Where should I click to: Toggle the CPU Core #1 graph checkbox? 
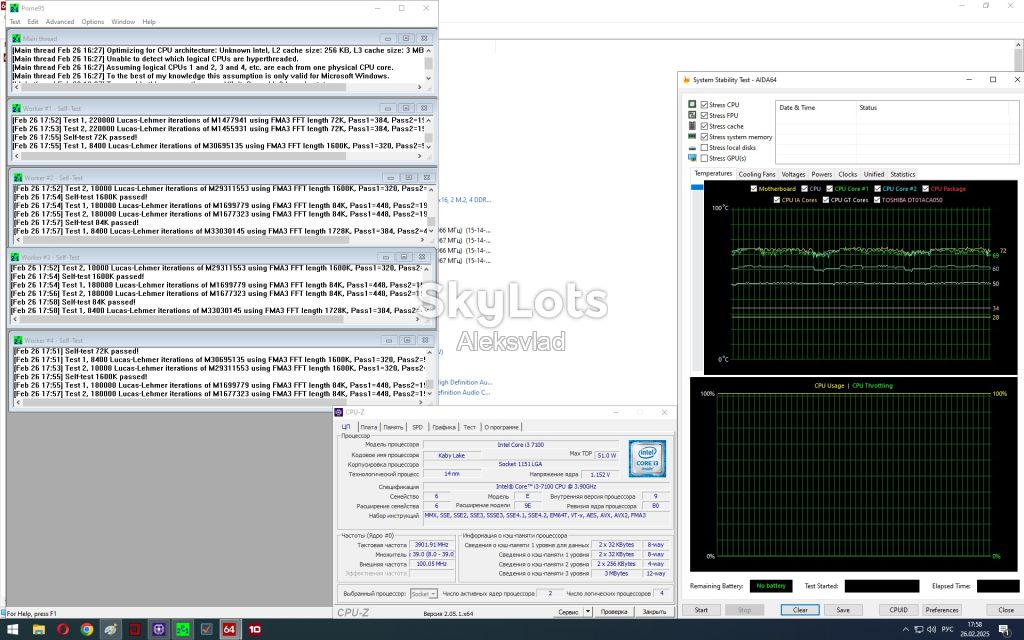(829, 189)
